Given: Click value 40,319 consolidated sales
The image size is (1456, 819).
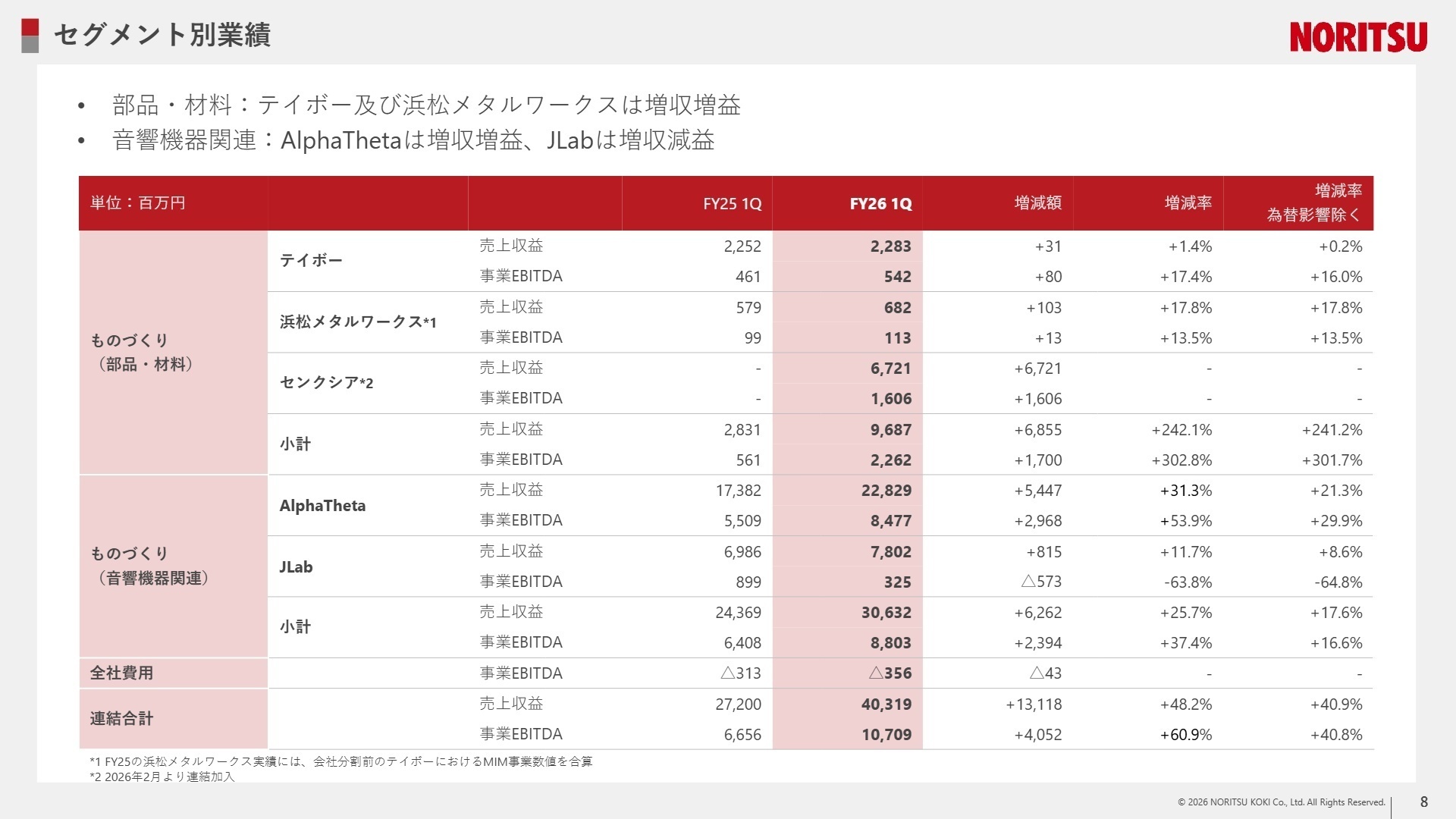Looking at the screenshot, I should click(886, 704).
